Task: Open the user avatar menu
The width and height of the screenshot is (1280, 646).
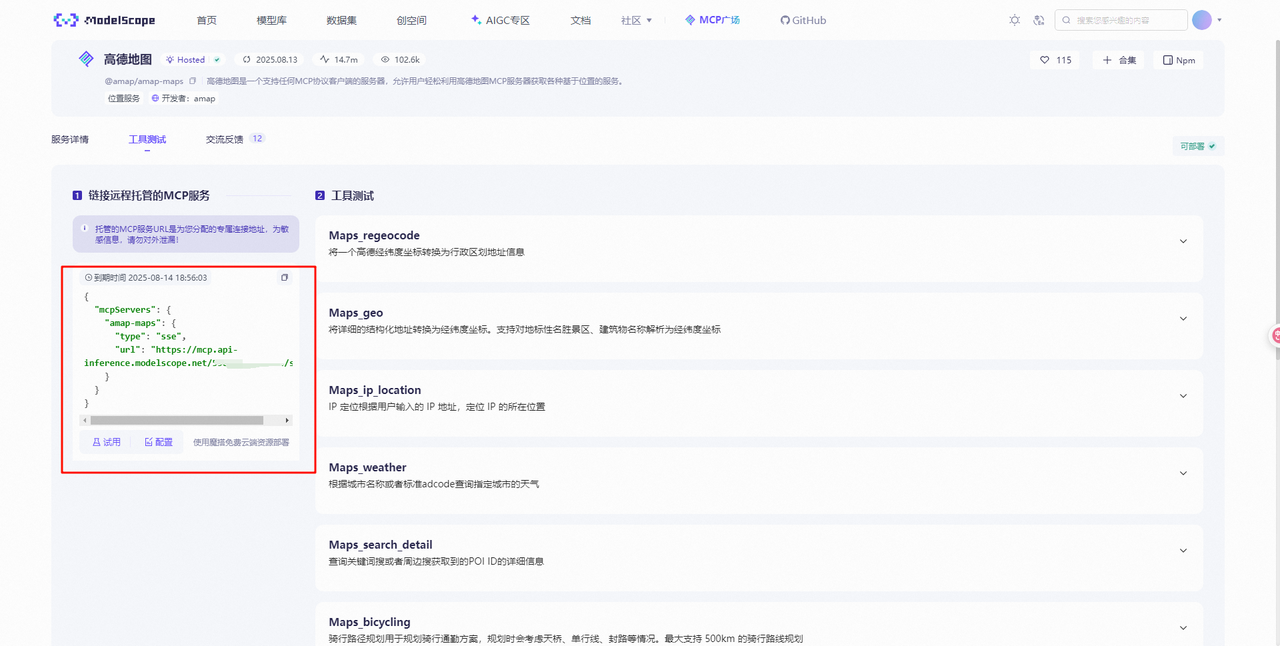Action: [x=1202, y=20]
